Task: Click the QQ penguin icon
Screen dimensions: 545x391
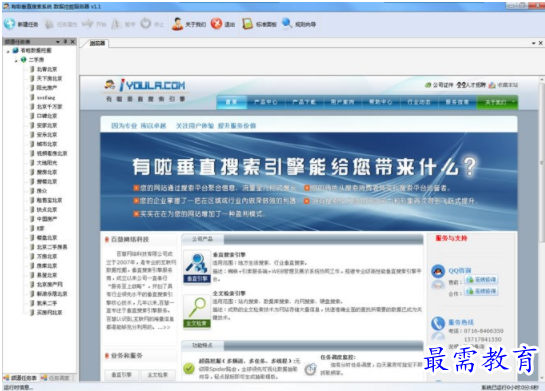Action: pos(438,271)
